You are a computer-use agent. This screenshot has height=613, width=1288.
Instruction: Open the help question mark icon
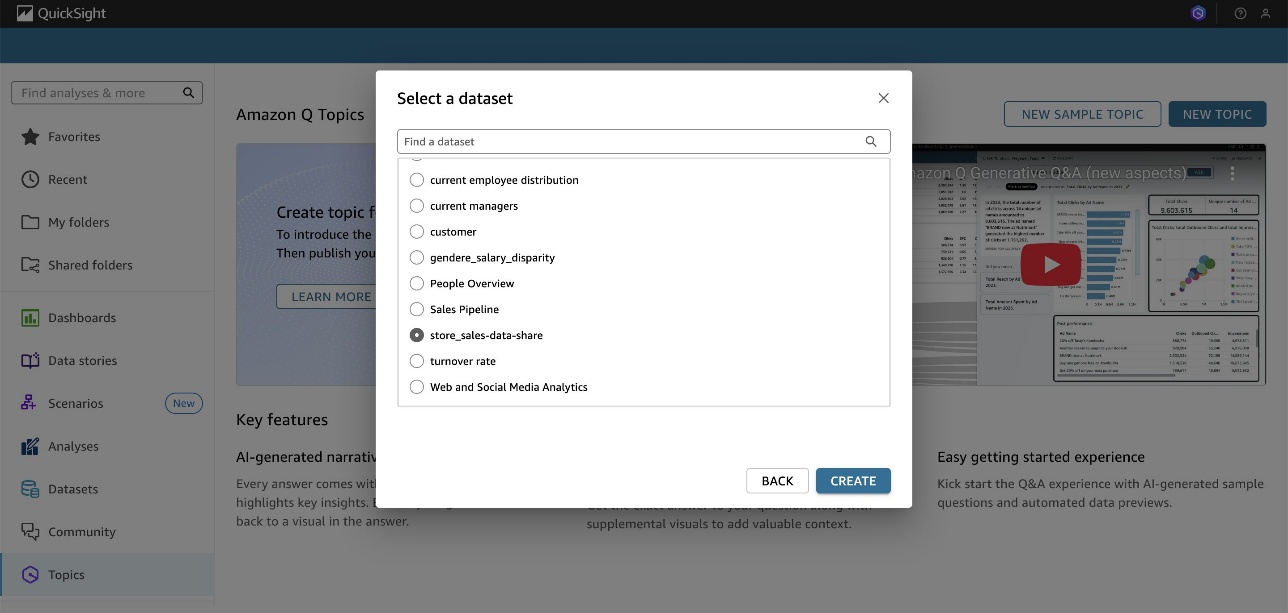(1241, 14)
